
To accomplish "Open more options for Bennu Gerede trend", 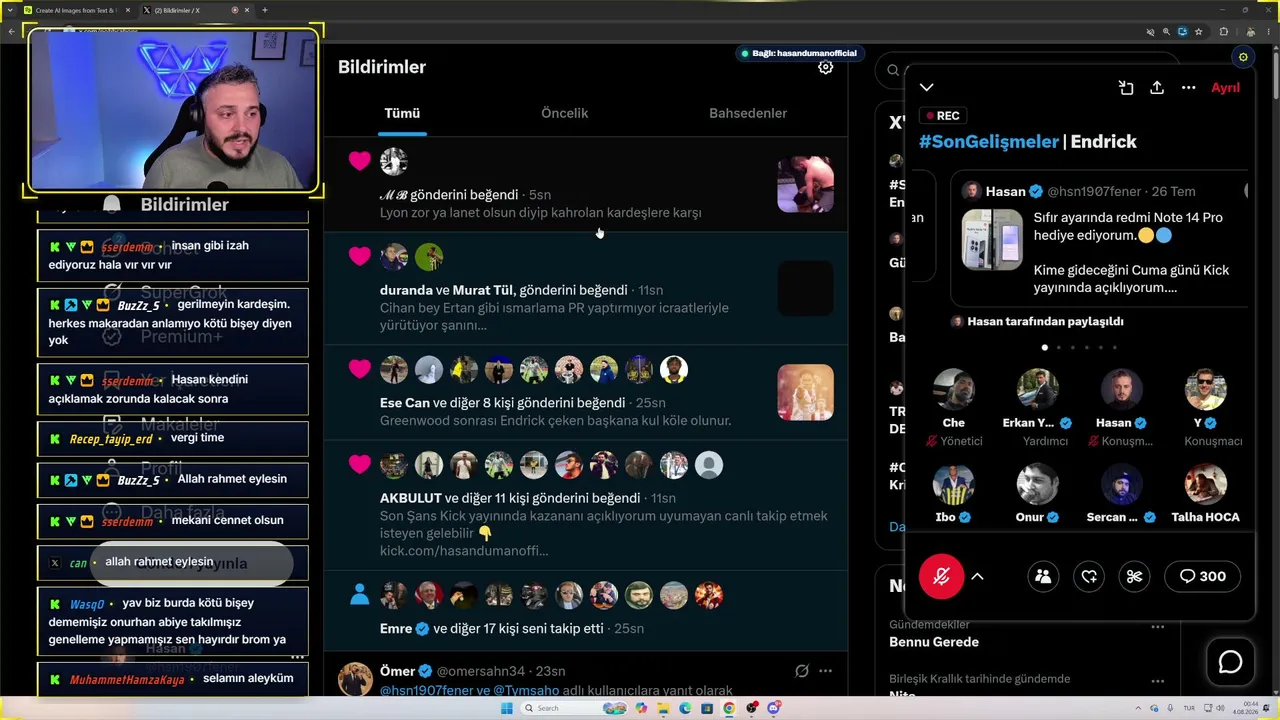I will (x=1158, y=627).
